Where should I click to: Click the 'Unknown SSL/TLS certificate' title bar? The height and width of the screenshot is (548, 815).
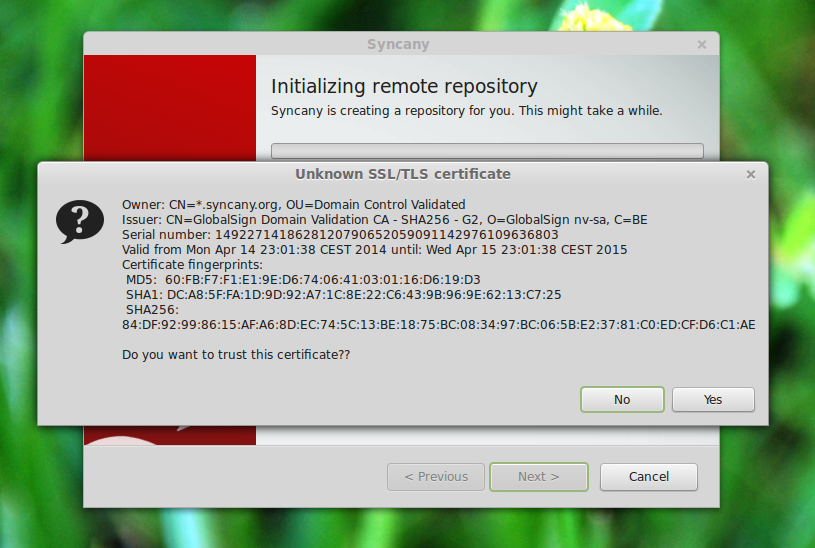[x=403, y=174]
